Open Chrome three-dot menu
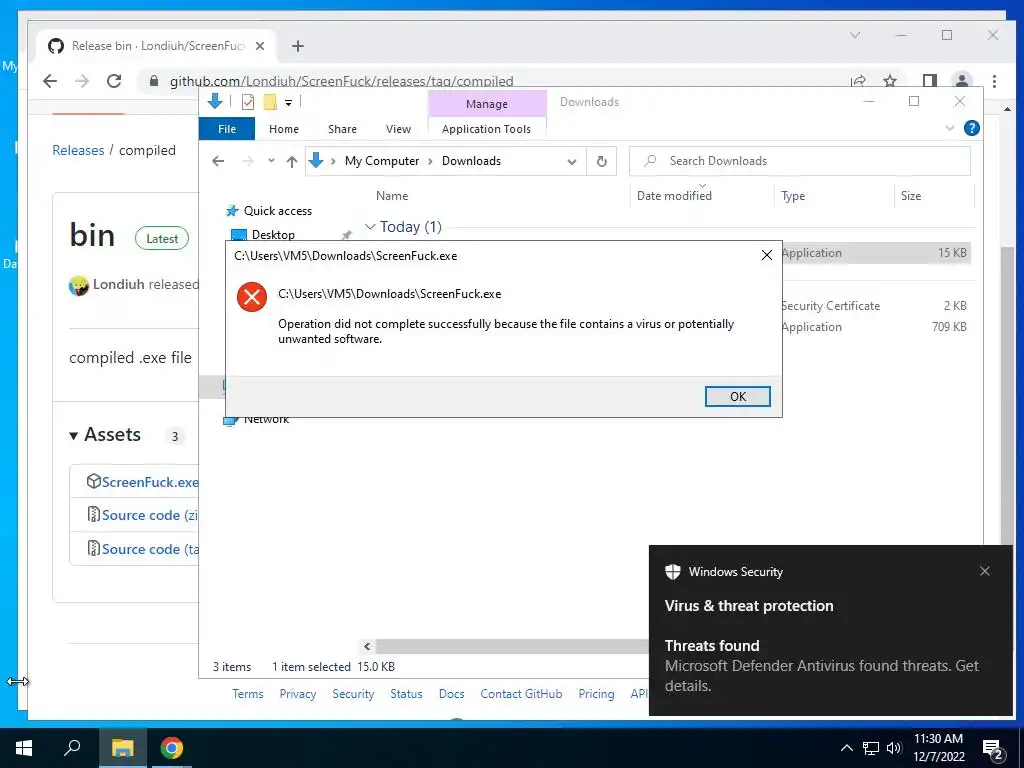This screenshot has width=1024, height=768. pyautogui.click(x=994, y=81)
